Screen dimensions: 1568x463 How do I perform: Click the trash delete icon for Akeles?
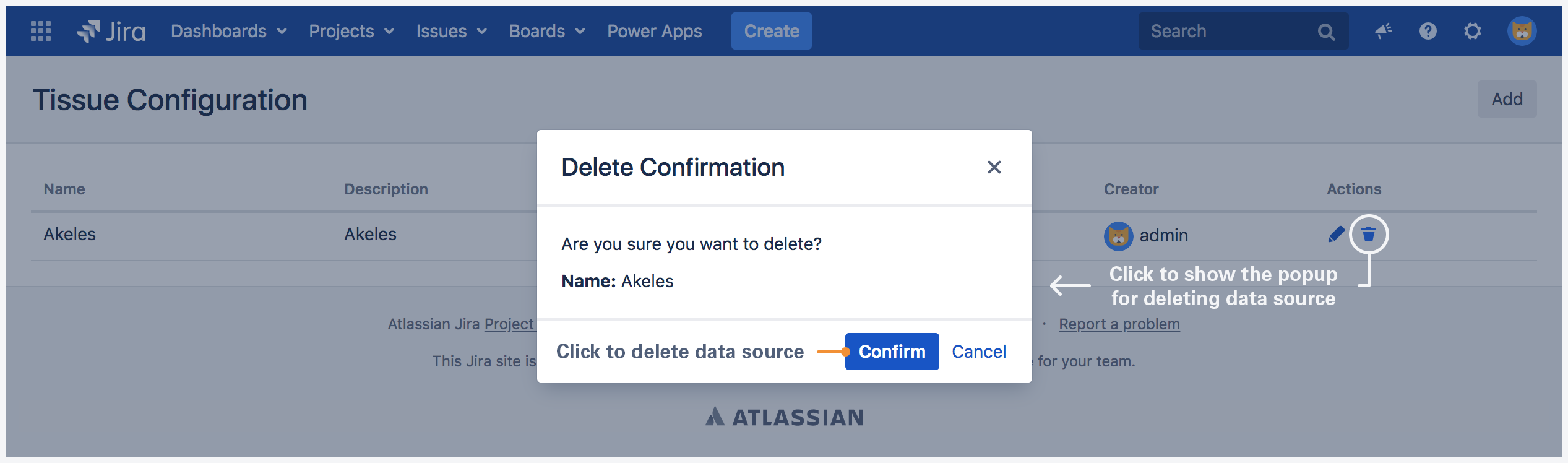1369,234
